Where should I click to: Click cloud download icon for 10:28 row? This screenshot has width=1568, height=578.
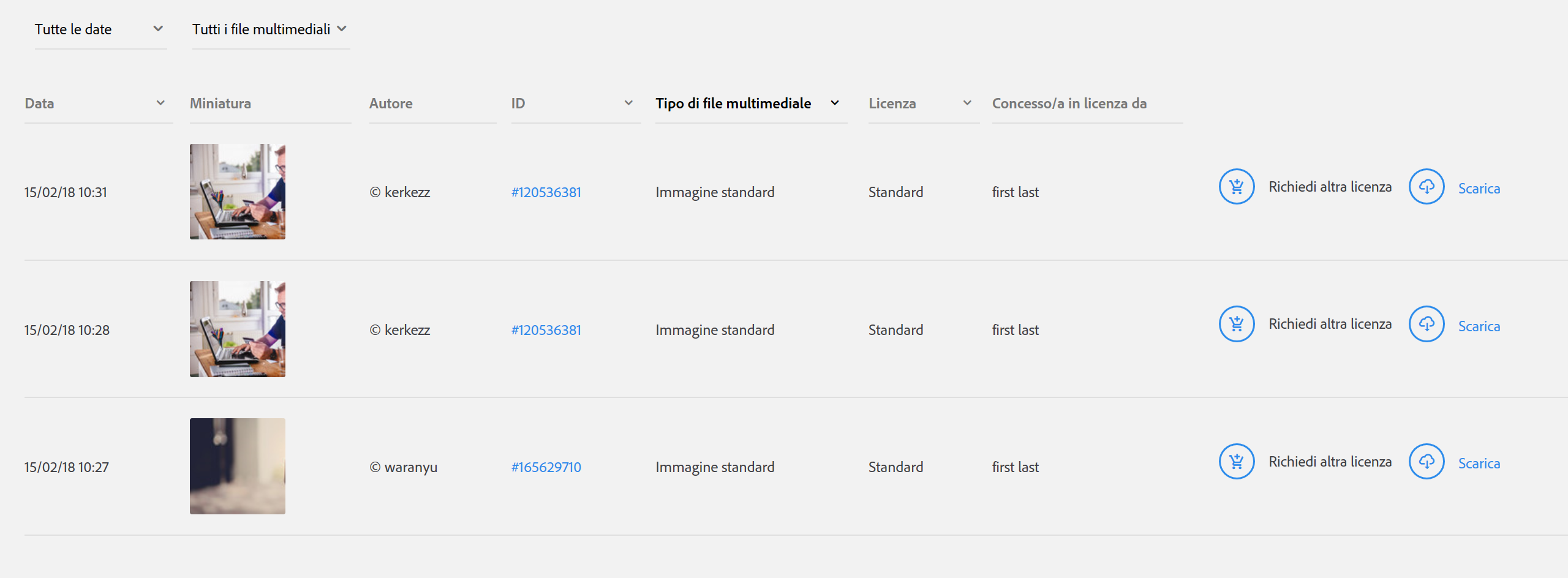point(1427,324)
